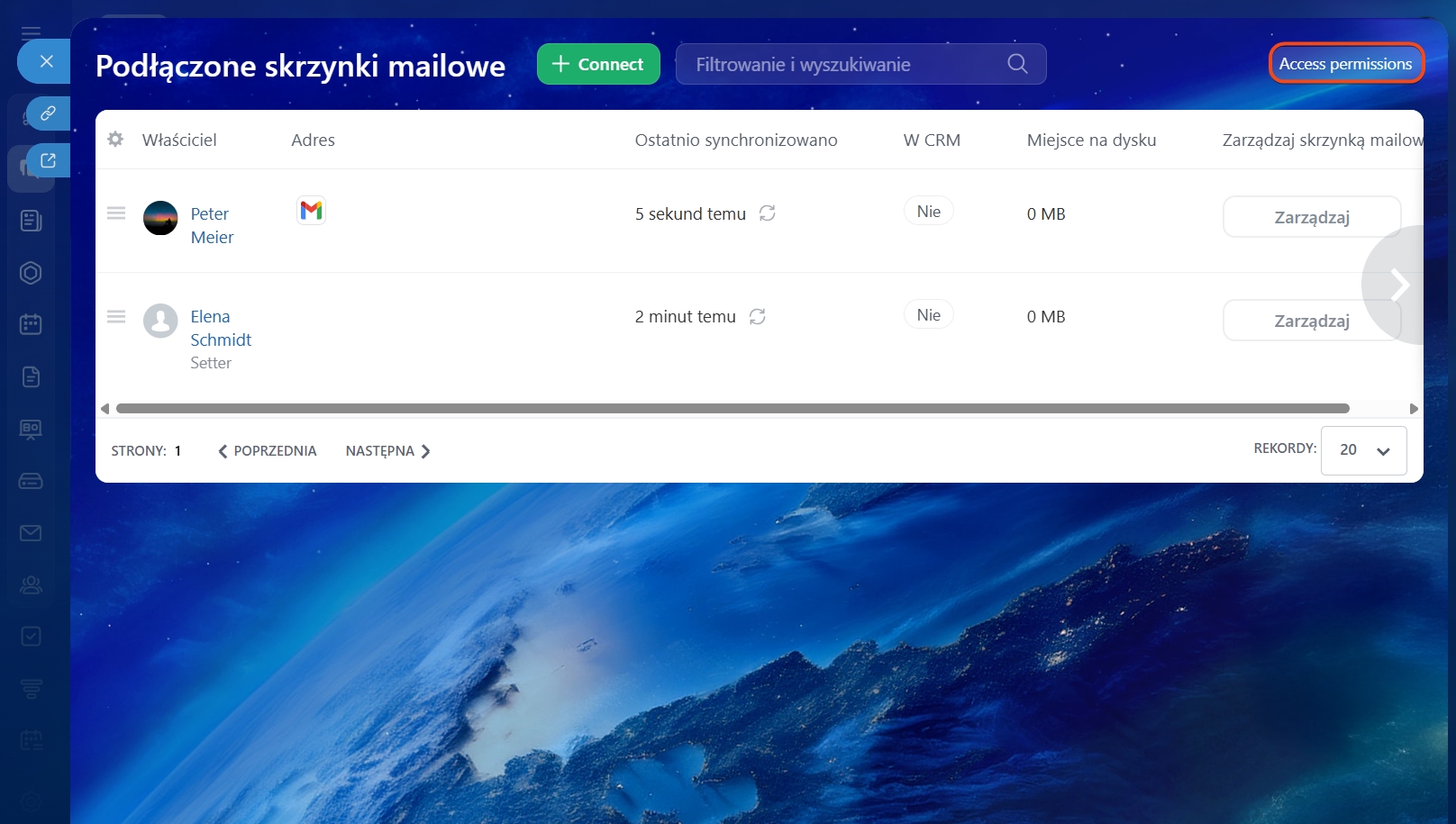Sort by the 'Miejsce na dysku' column header
This screenshot has height=824, width=1456.
pos(1091,140)
